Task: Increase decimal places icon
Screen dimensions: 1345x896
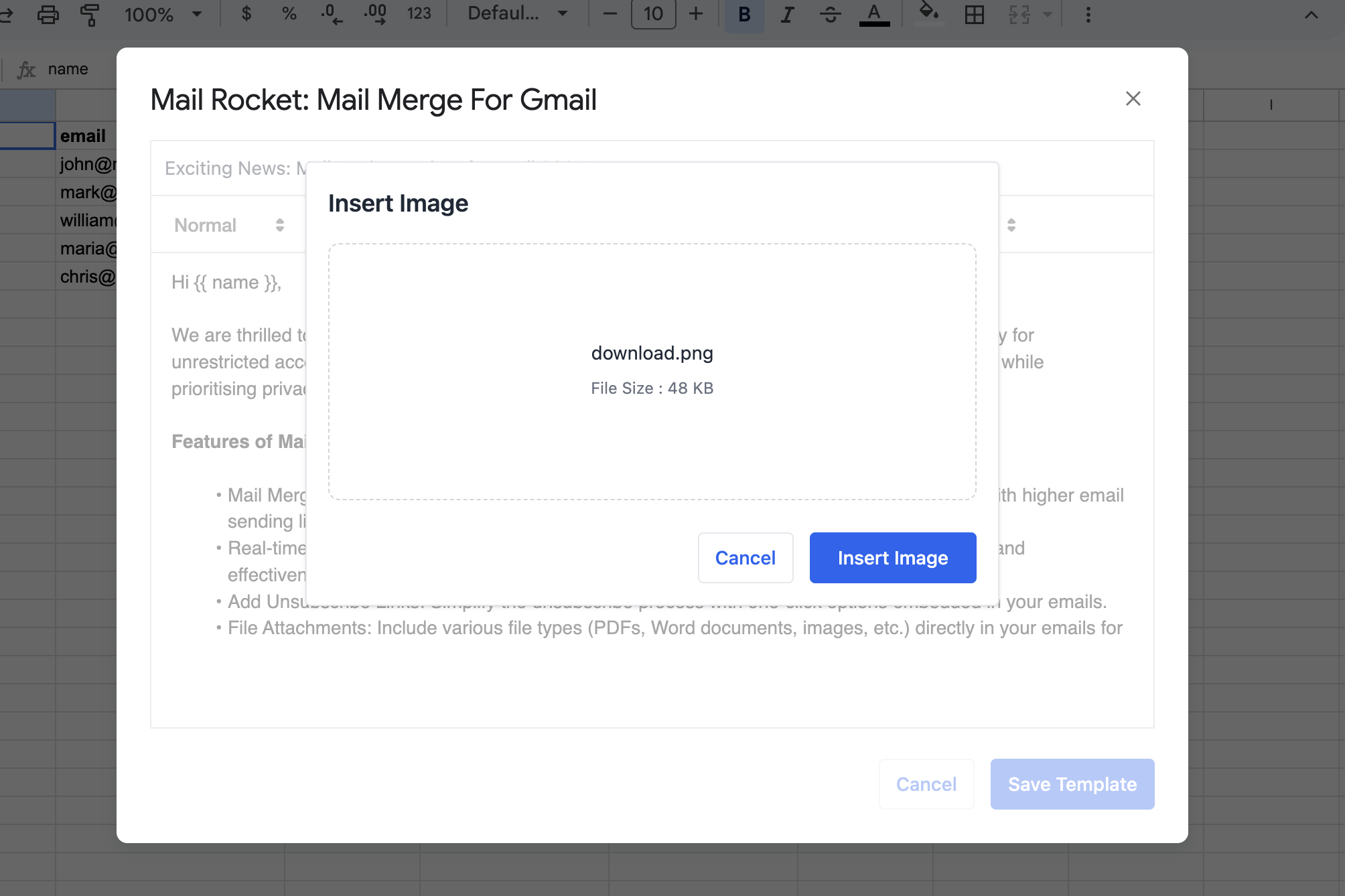Action: pyautogui.click(x=375, y=14)
